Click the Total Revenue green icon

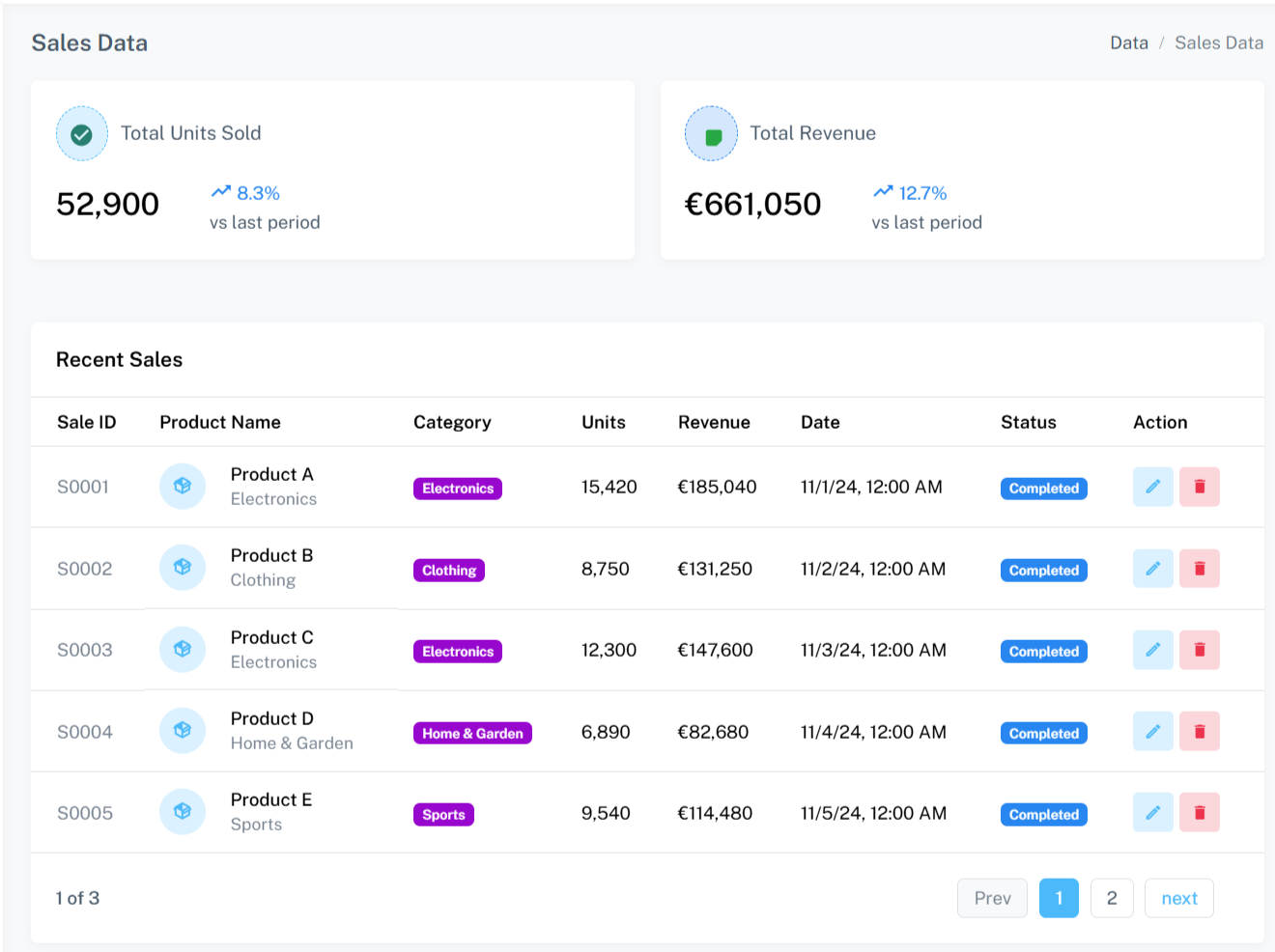click(712, 134)
